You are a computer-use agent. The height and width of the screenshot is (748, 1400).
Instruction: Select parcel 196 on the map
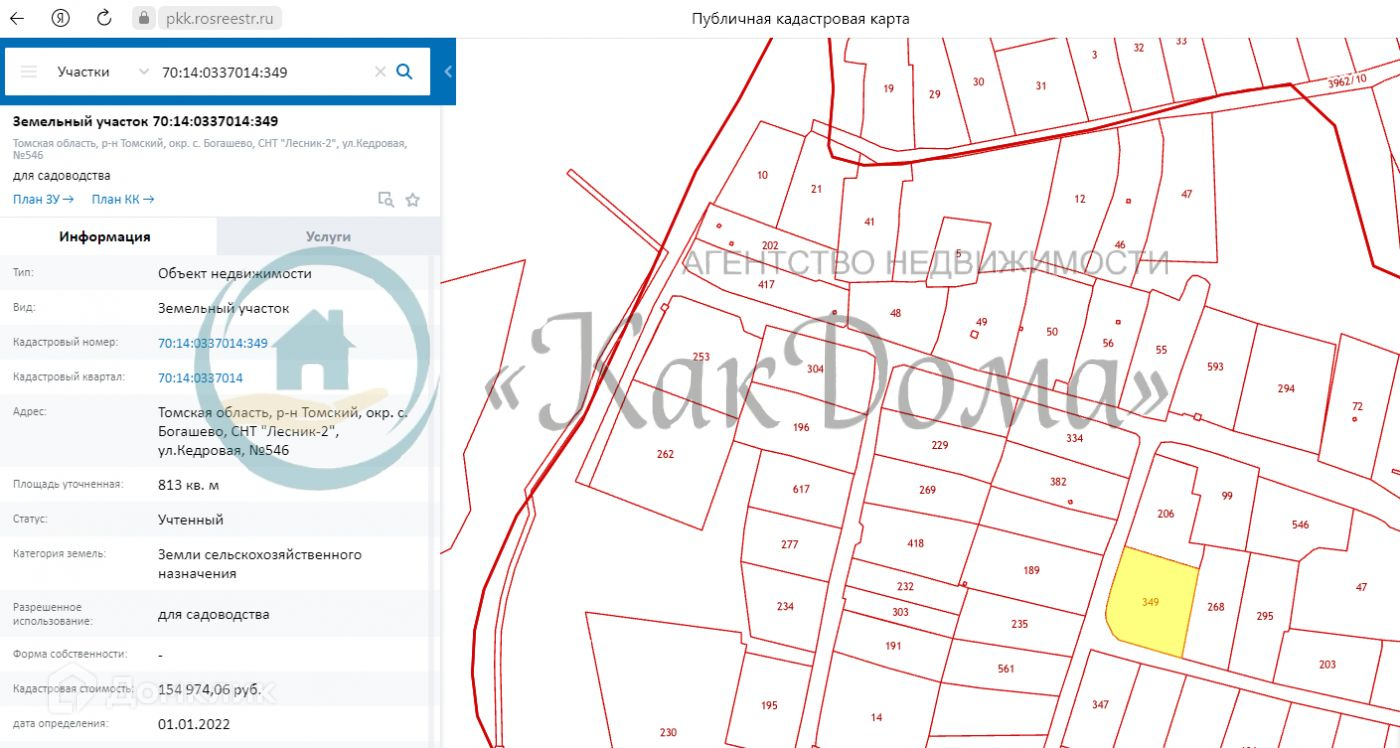point(800,427)
